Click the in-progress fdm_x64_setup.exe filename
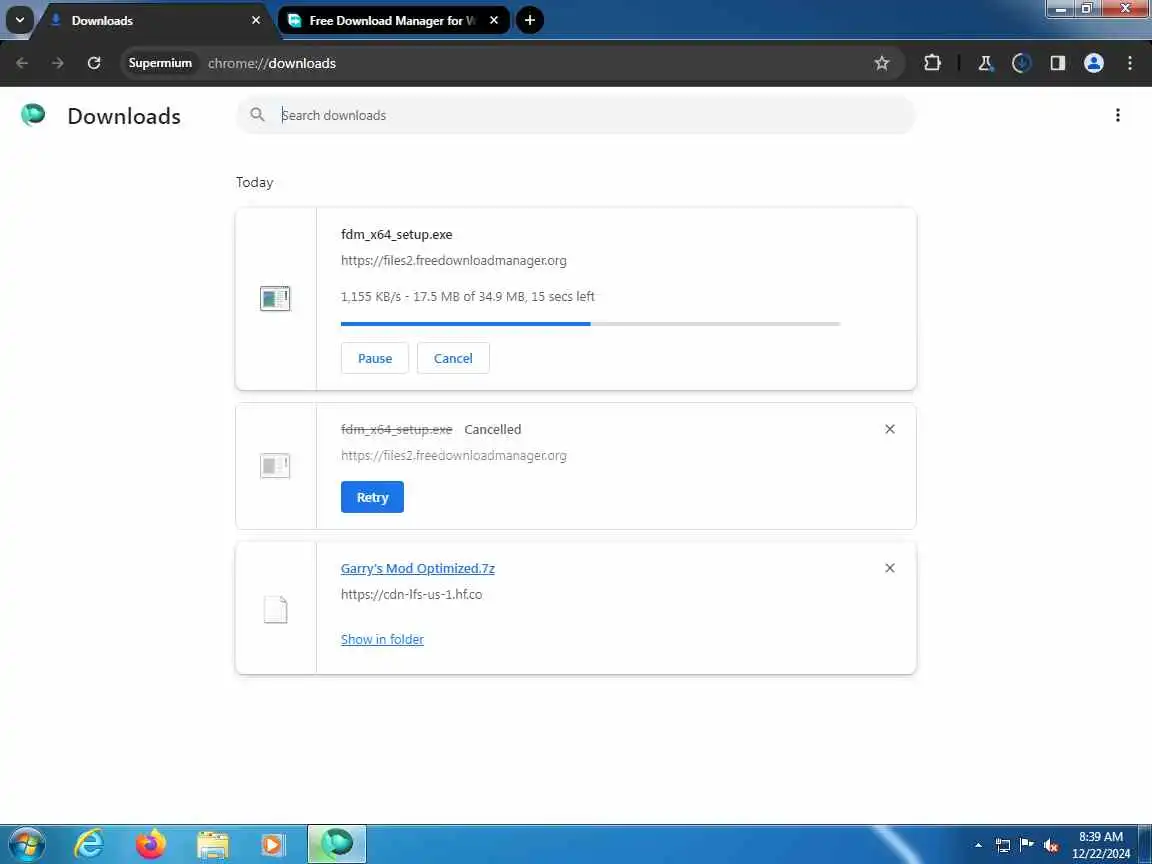 click(x=397, y=234)
